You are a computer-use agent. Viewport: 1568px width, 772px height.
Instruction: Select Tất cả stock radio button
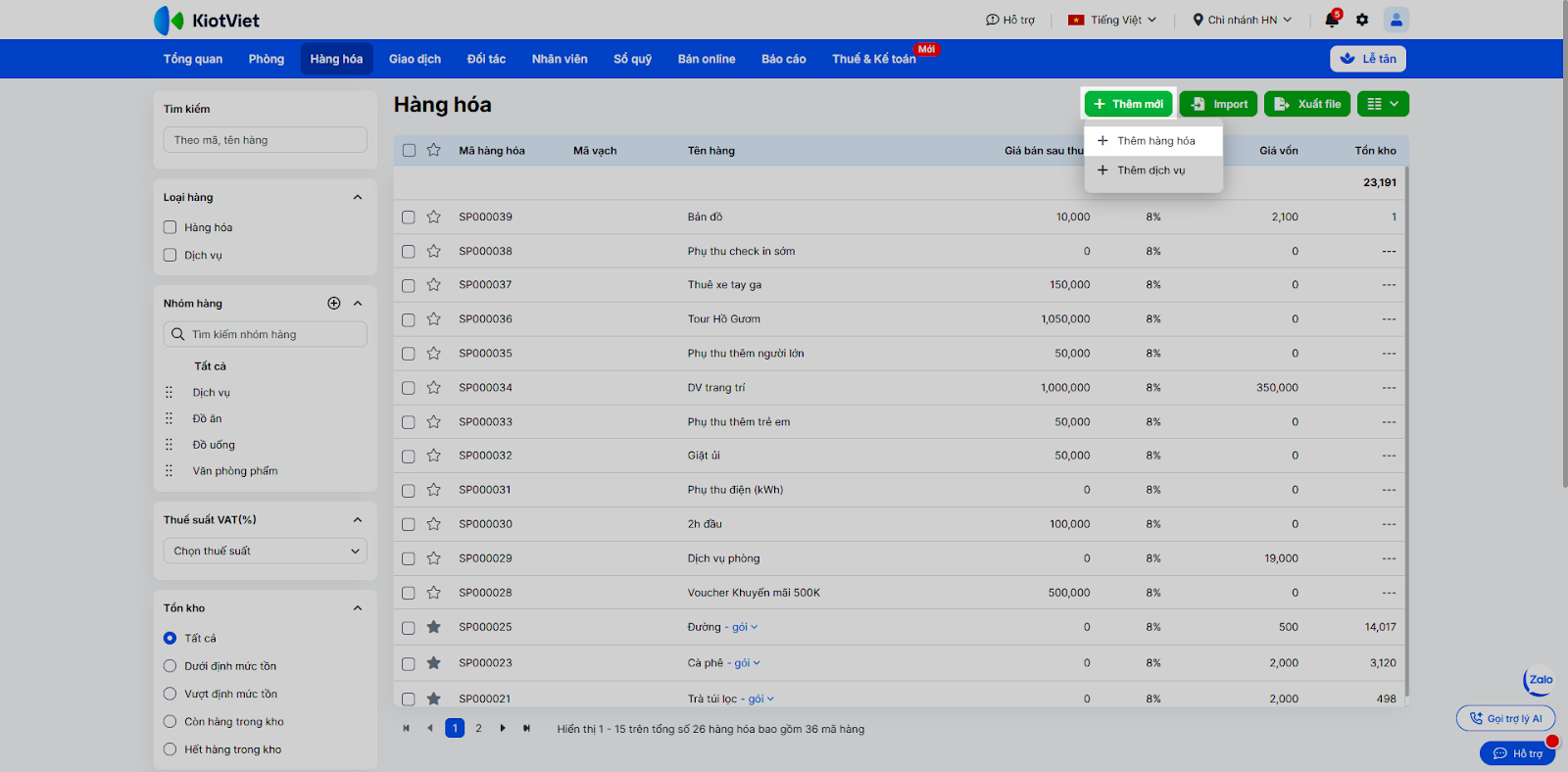[171, 638]
